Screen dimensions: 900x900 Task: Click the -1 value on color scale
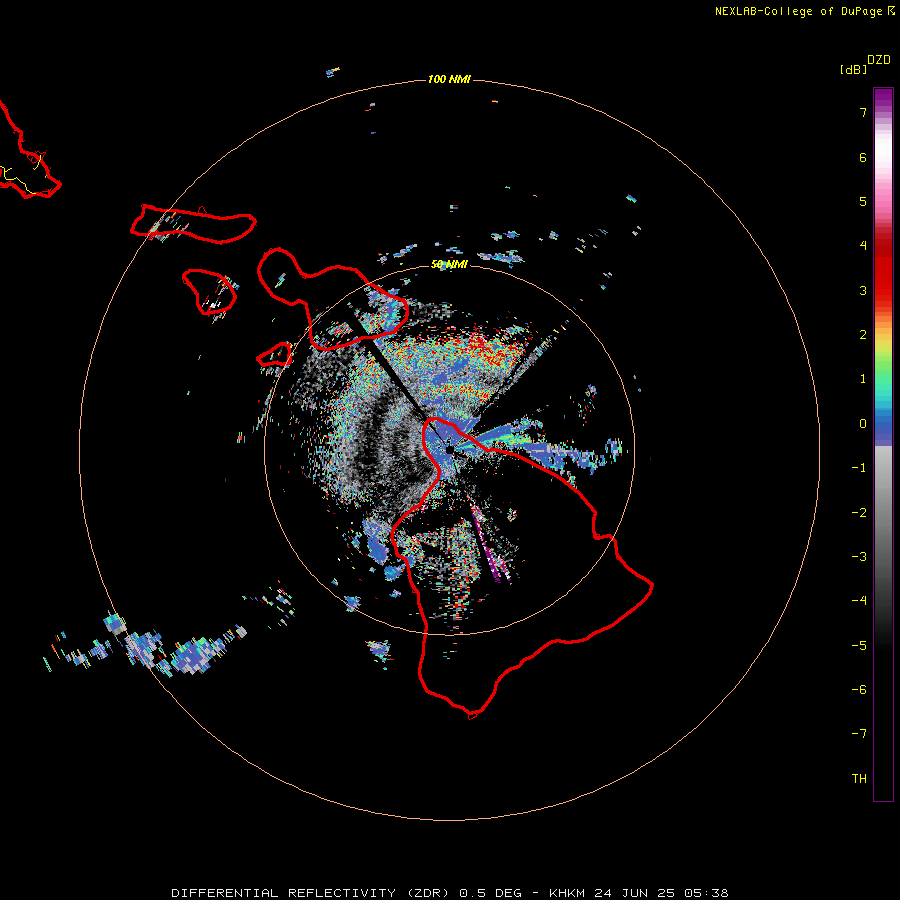[x=859, y=468]
